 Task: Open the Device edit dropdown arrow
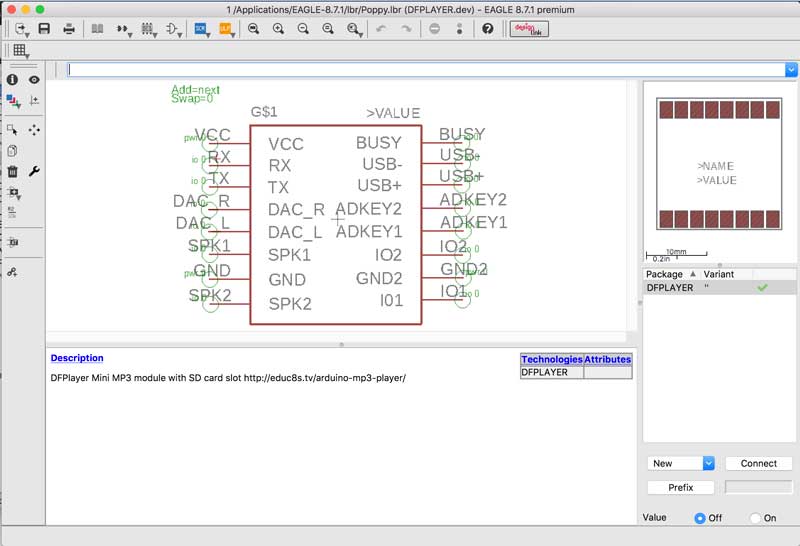[124, 30]
